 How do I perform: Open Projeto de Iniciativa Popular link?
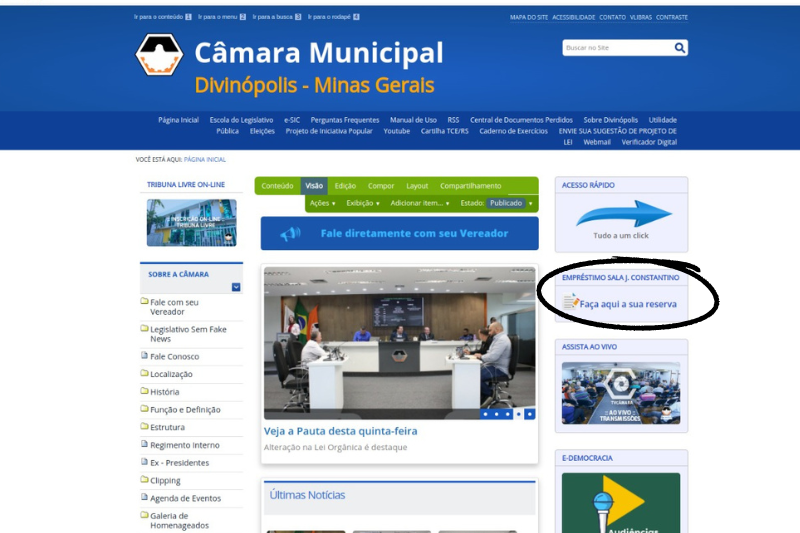pyautogui.click(x=329, y=131)
